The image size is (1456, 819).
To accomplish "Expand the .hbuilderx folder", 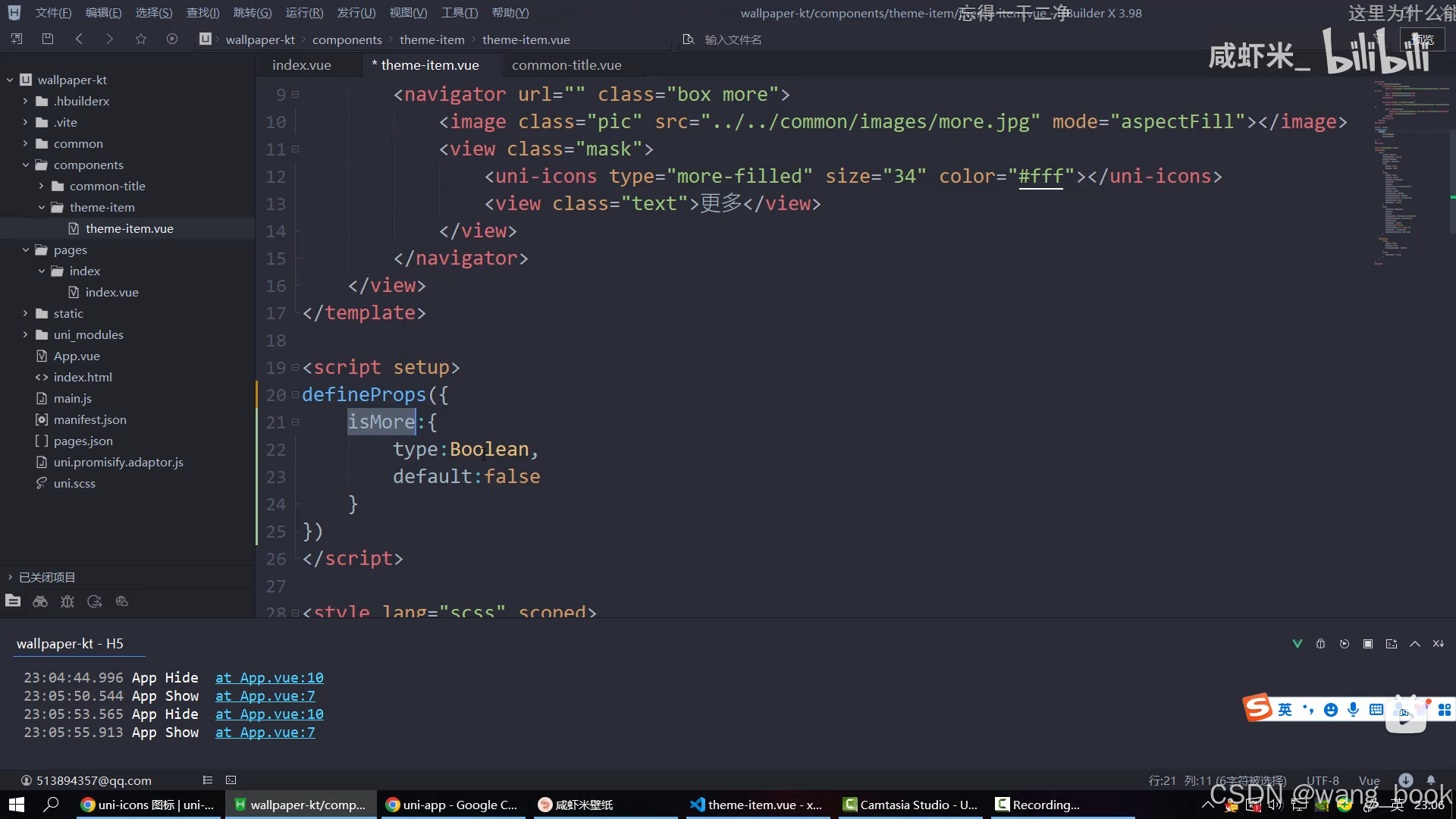I will pos(26,101).
